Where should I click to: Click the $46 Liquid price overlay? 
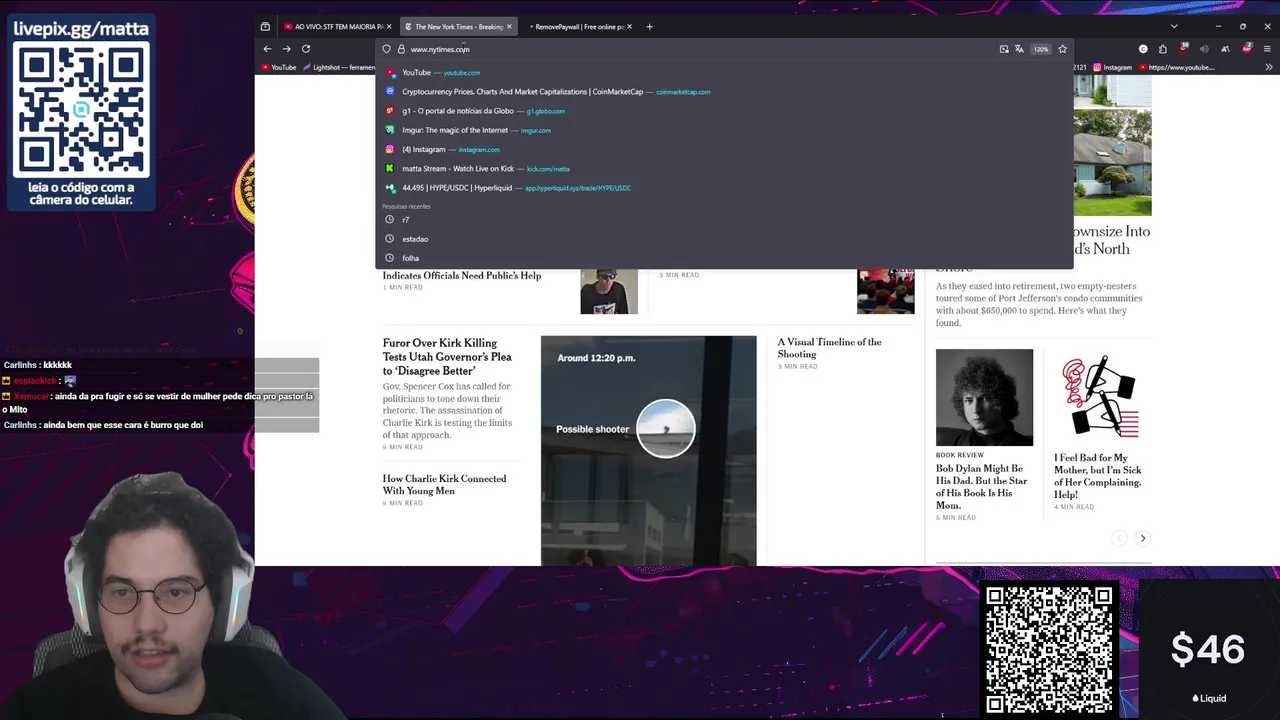tap(1208, 650)
